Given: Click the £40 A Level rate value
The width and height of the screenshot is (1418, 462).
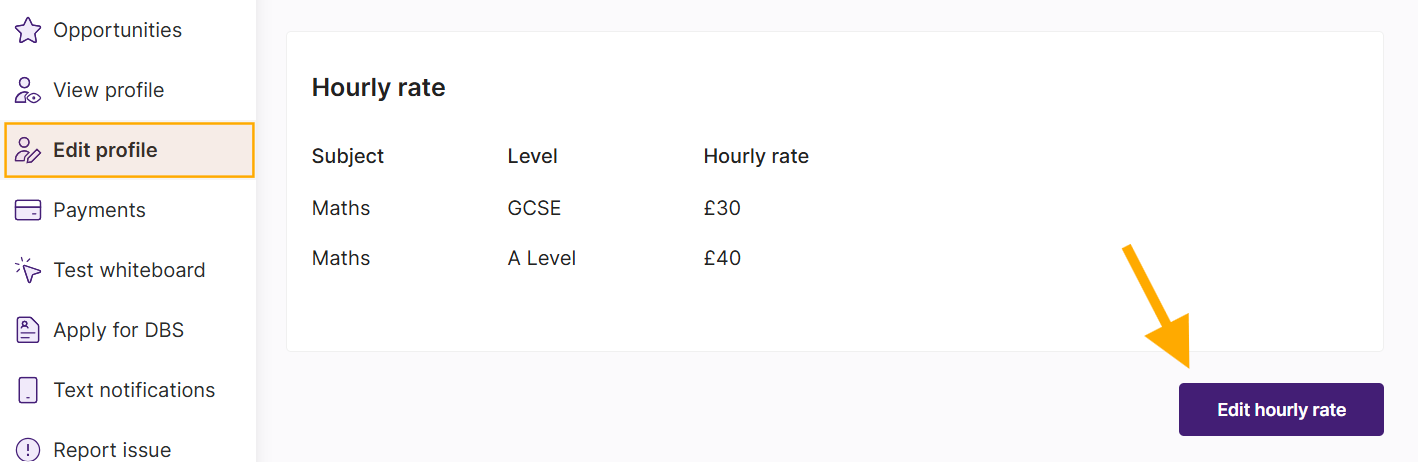Looking at the screenshot, I should (722, 258).
